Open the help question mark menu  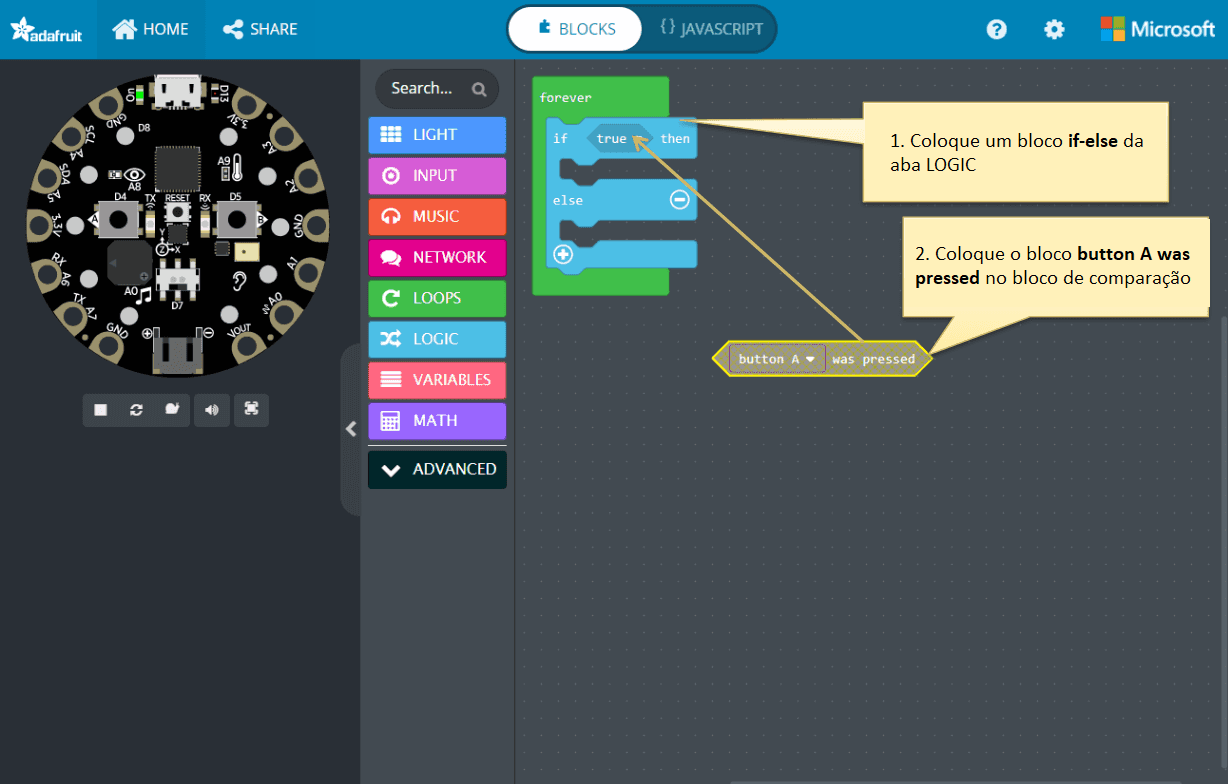click(x=996, y=29)
